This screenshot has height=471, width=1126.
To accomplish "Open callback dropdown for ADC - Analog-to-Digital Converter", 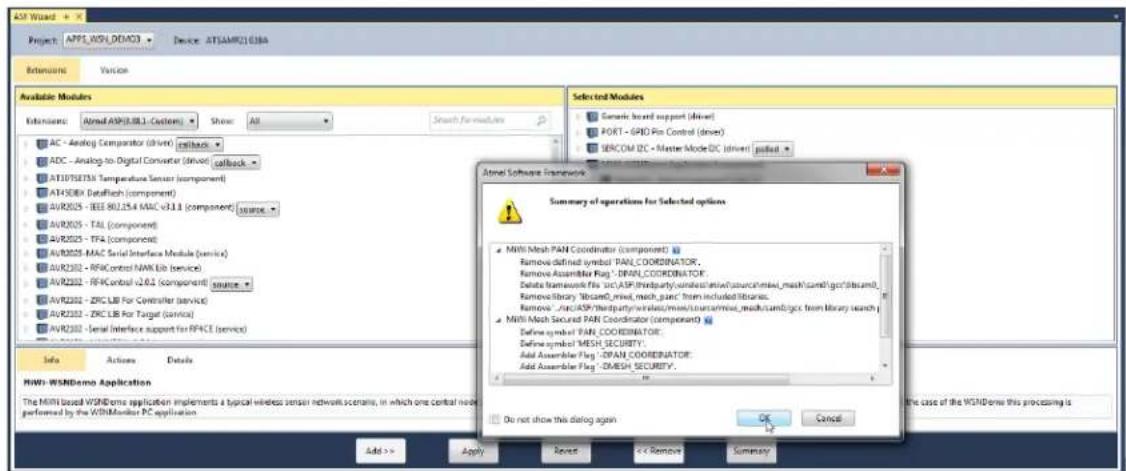I will (x=234, y=163).
